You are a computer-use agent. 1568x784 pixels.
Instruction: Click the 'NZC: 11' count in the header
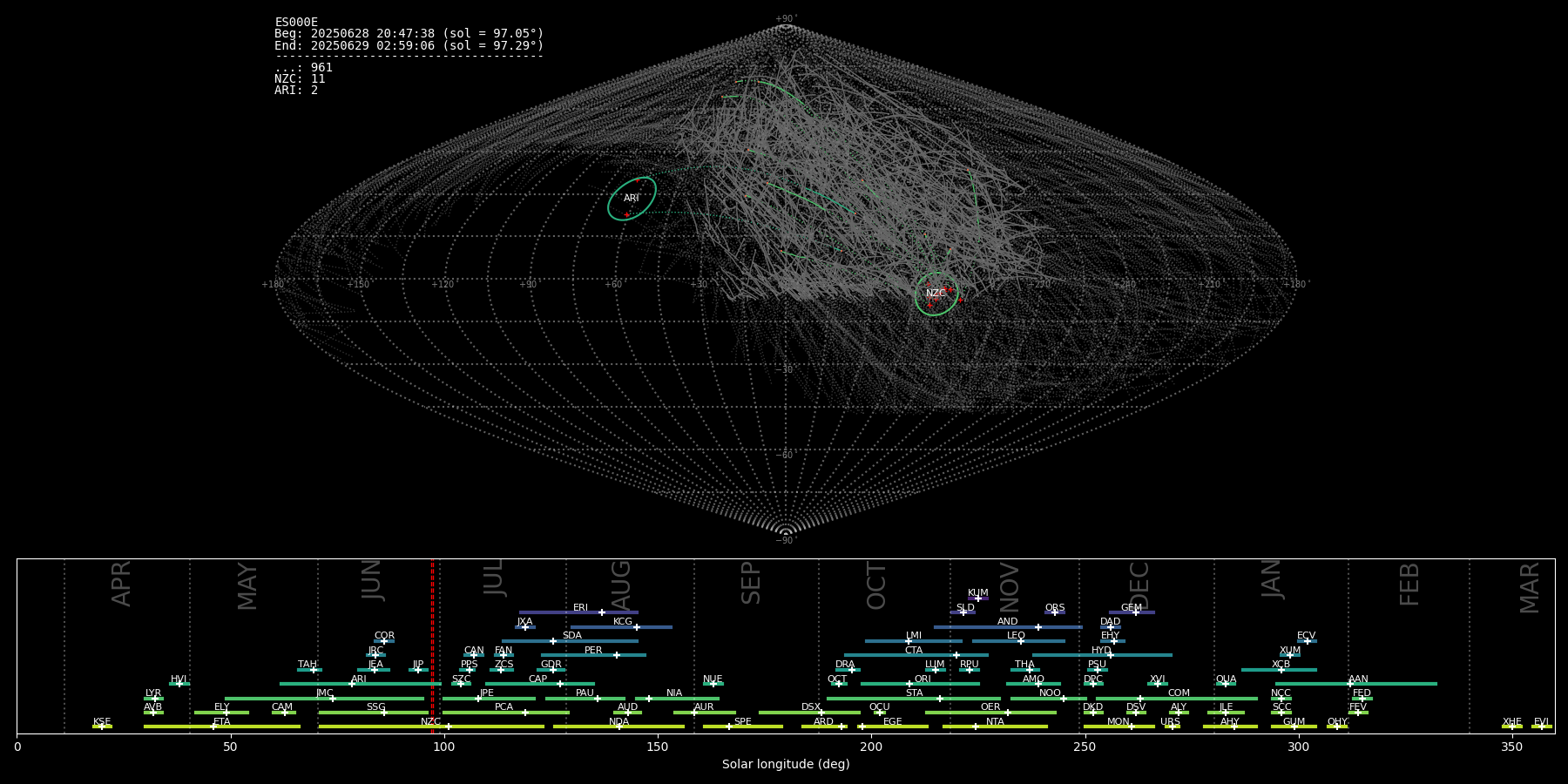300,79
